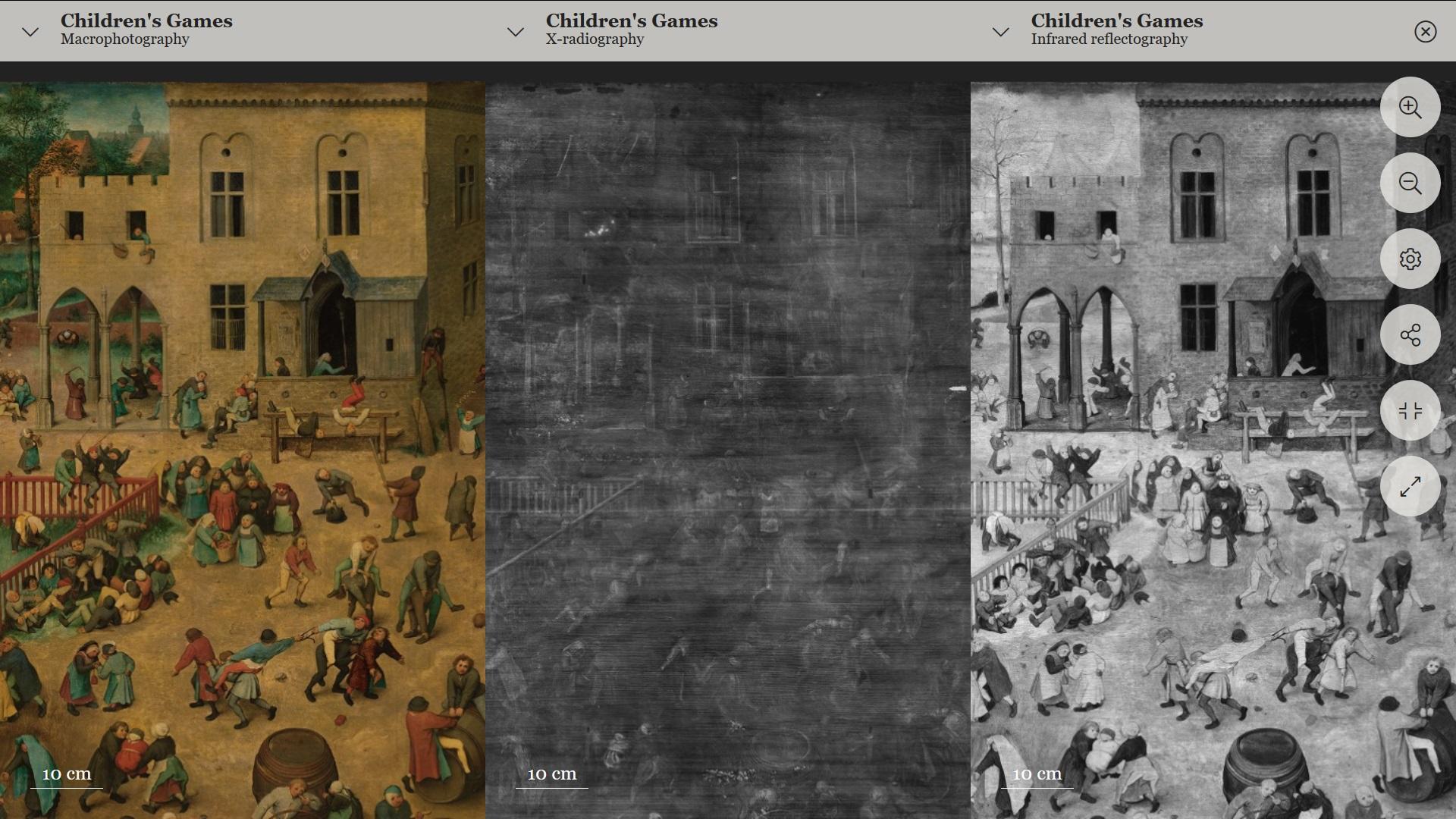Zoom out with the magnifier minus icon
Image resolution: width=1456 pixels, height=819 pixels.
click(x=1410, y=183)
